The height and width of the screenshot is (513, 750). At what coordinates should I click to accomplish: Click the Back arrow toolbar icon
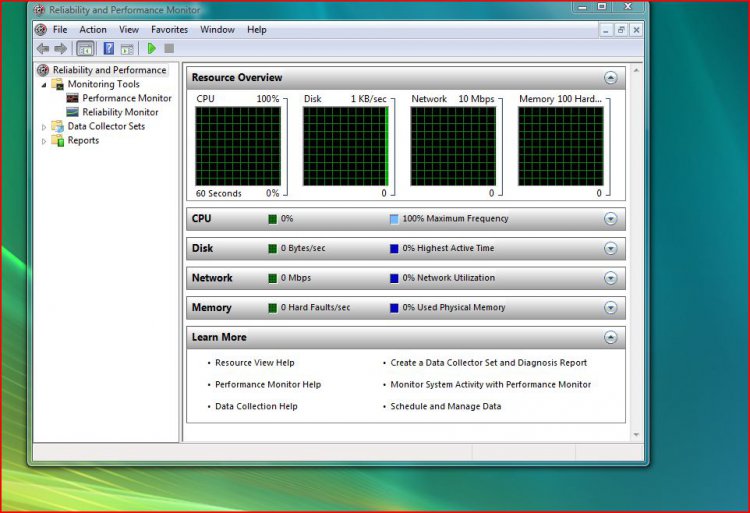pos(43,48)
